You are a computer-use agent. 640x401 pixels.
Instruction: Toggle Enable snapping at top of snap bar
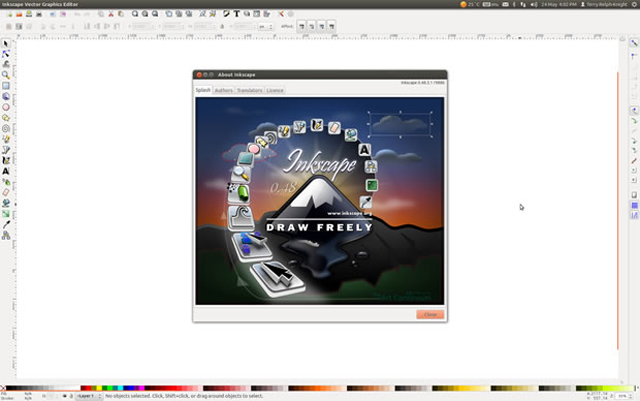(634, 43)
